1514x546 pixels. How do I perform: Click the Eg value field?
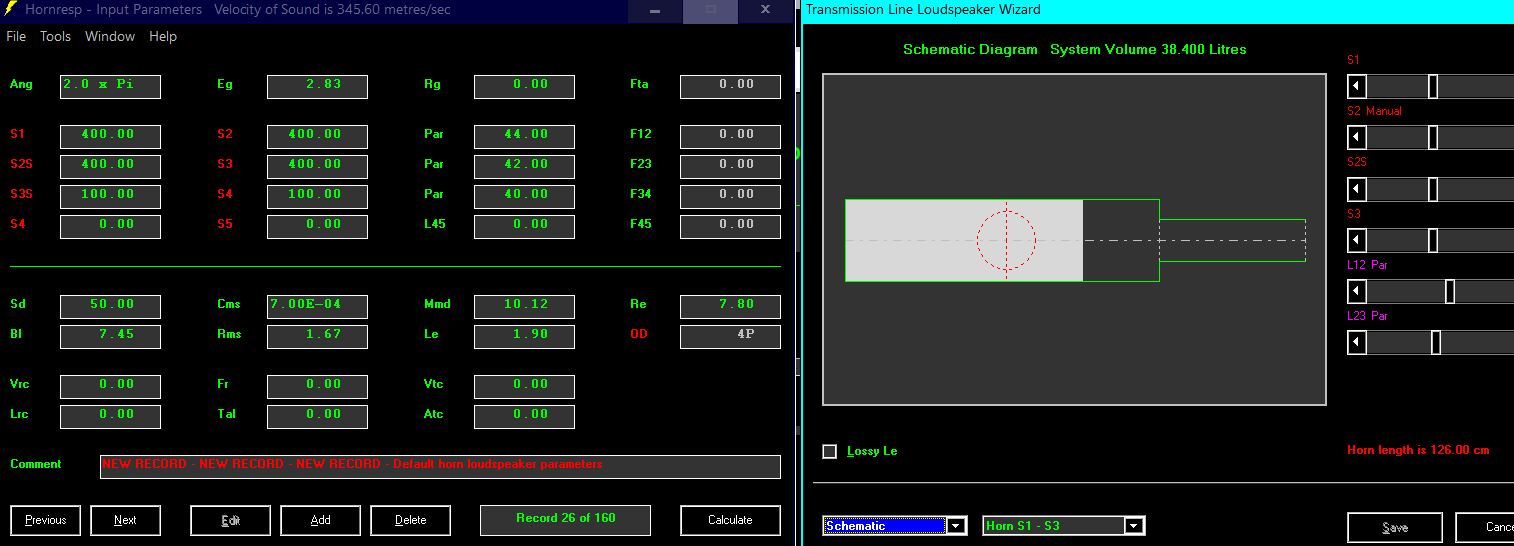(x=317, y=86)
